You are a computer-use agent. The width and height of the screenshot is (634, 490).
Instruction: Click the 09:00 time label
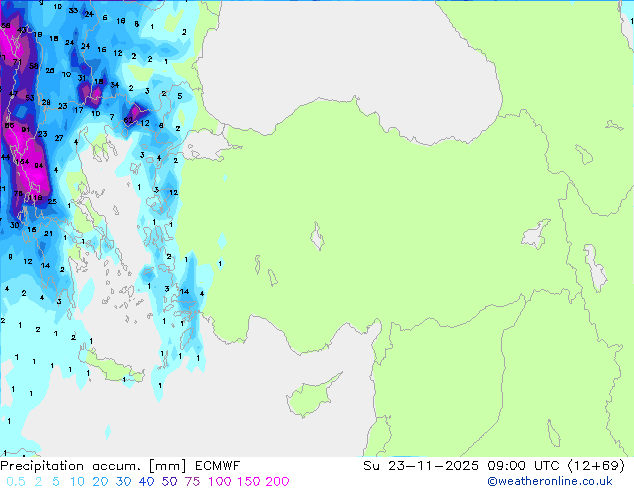(x=506, y=466)
